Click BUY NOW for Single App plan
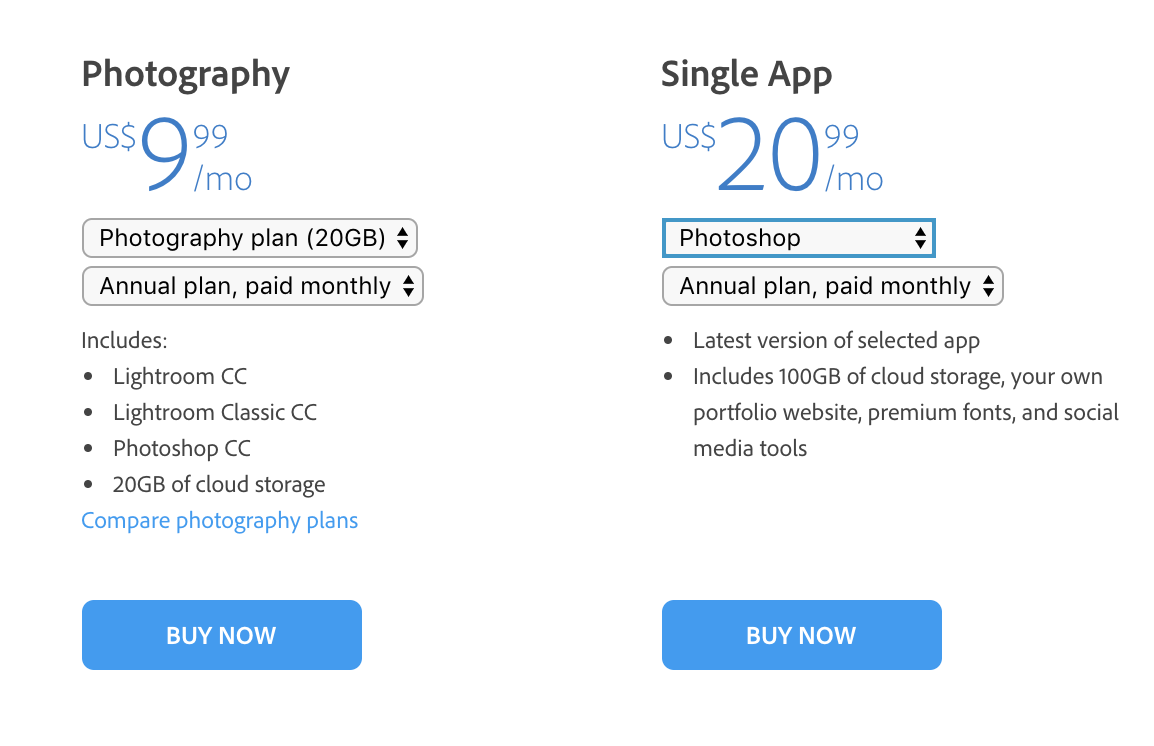This screenshot has height=746, width=1154. [x=801, y=635]
